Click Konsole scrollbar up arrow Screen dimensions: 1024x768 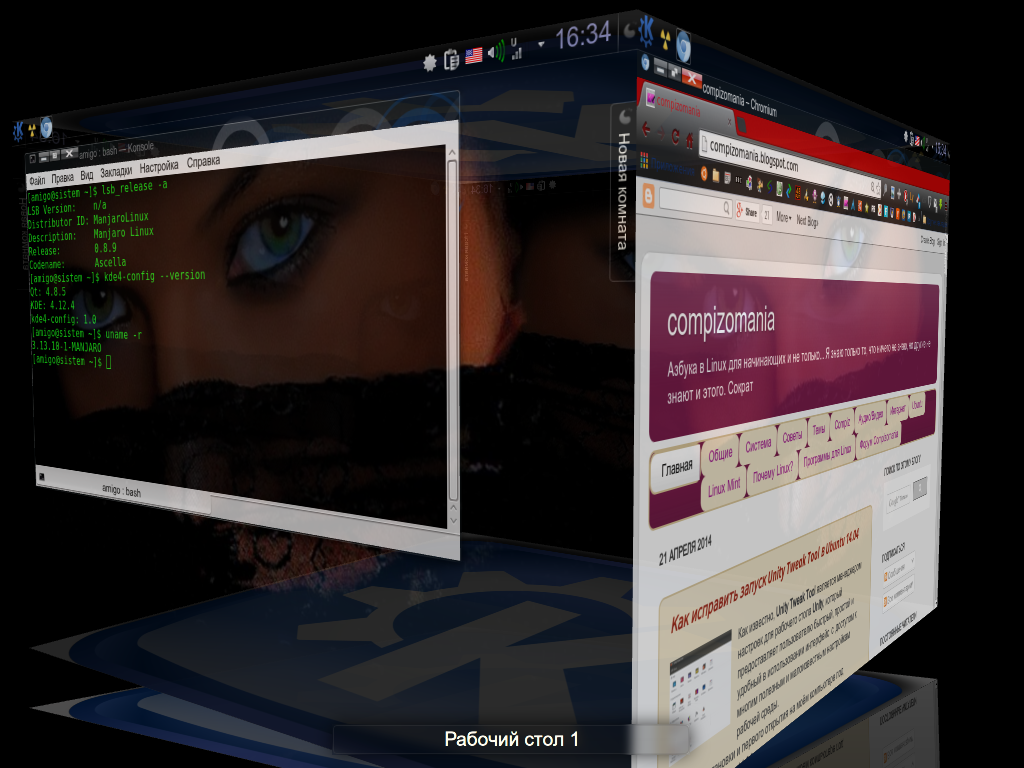click(x=451, y=152)
